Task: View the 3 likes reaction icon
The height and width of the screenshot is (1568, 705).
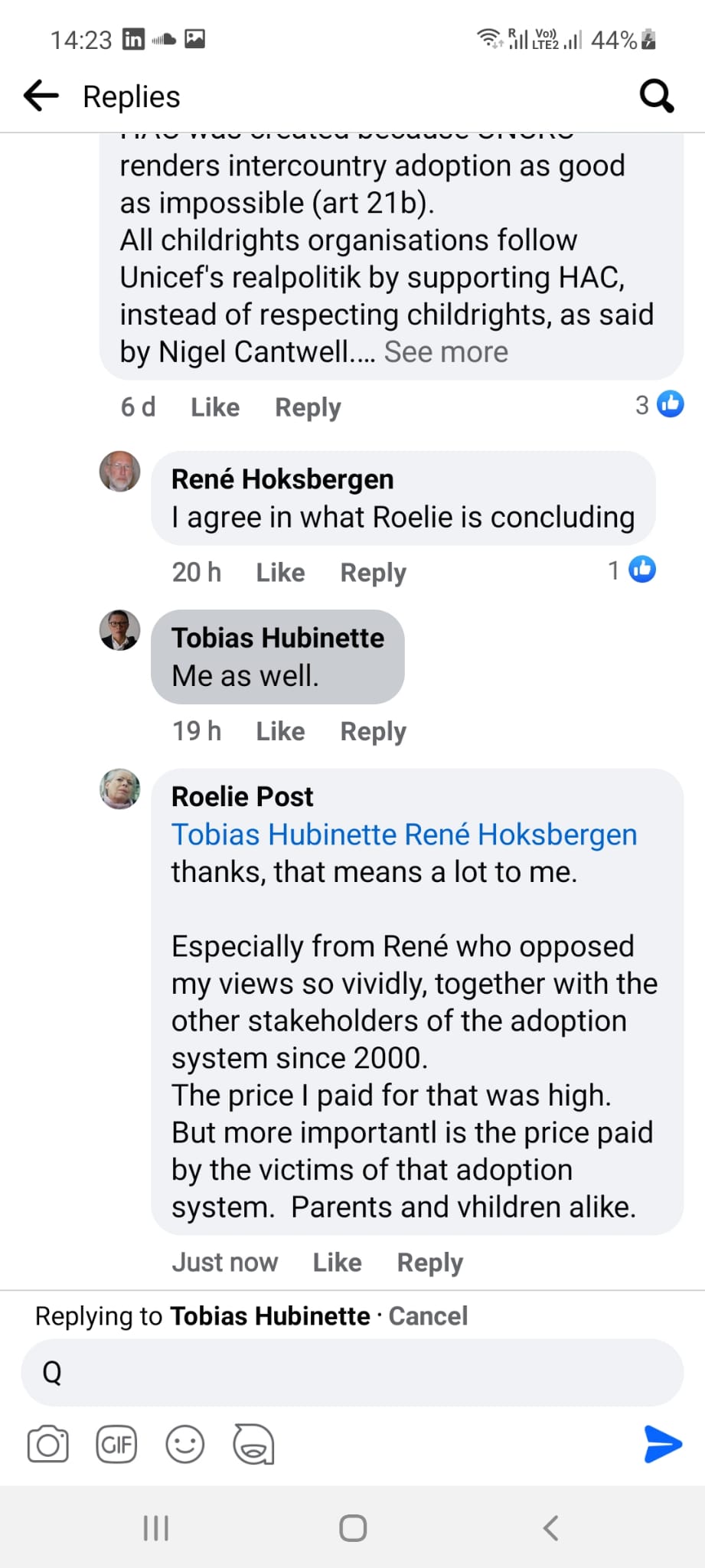Action: 670,404
